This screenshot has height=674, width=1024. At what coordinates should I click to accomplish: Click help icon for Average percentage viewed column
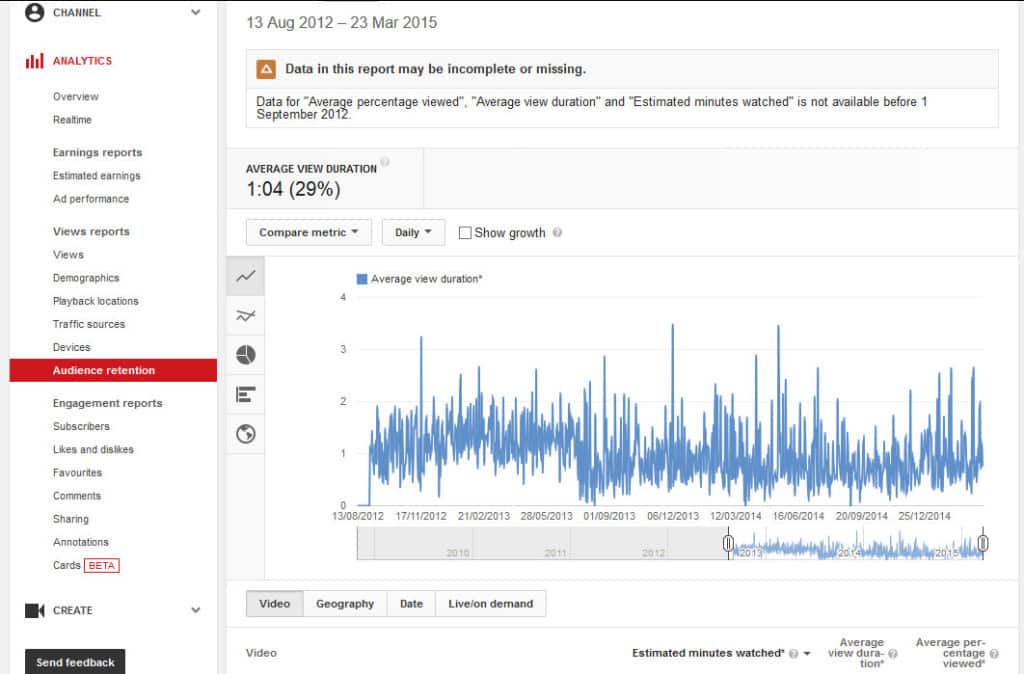point(994,653)
